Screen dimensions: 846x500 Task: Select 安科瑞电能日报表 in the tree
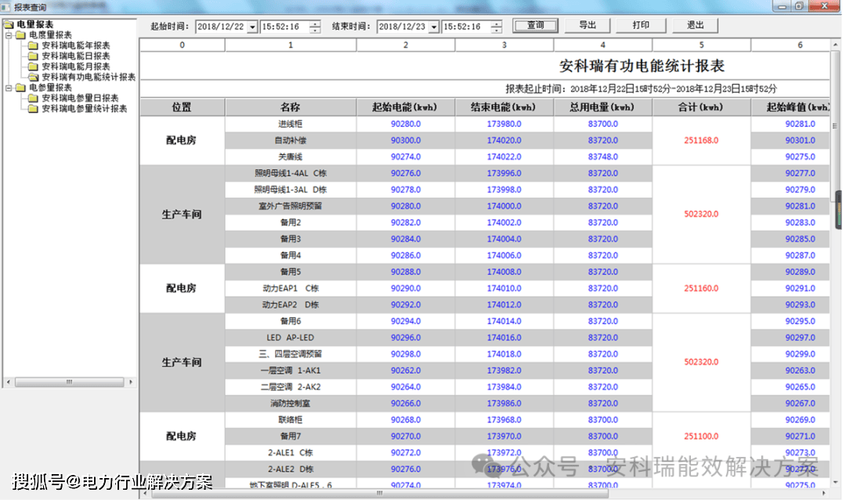[x=76, y=56]
